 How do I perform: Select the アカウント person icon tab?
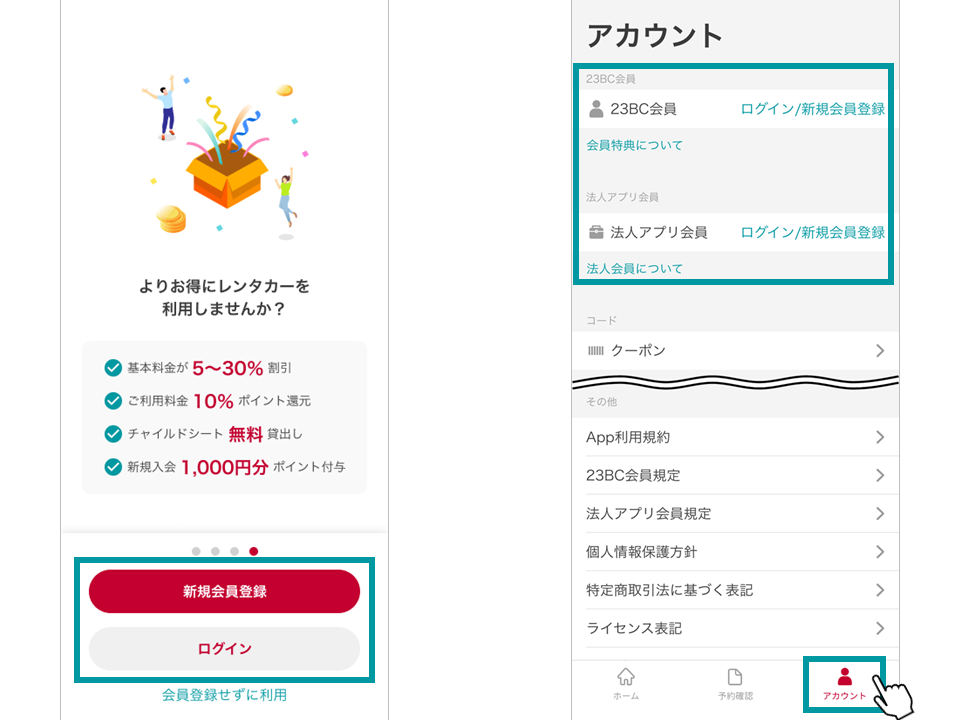pyautogui.click(x=845, y=678)
